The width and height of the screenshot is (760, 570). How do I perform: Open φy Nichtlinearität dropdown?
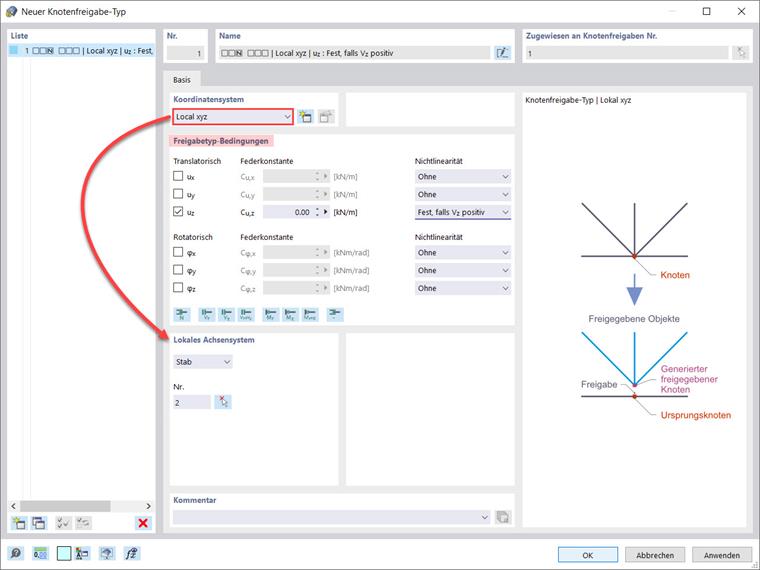pyautogui.click(x=462, y=270)
